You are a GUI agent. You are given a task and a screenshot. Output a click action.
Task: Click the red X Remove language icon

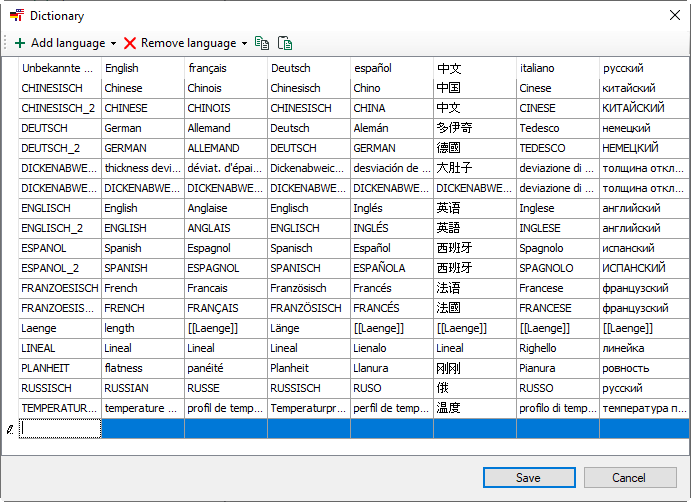130,43
